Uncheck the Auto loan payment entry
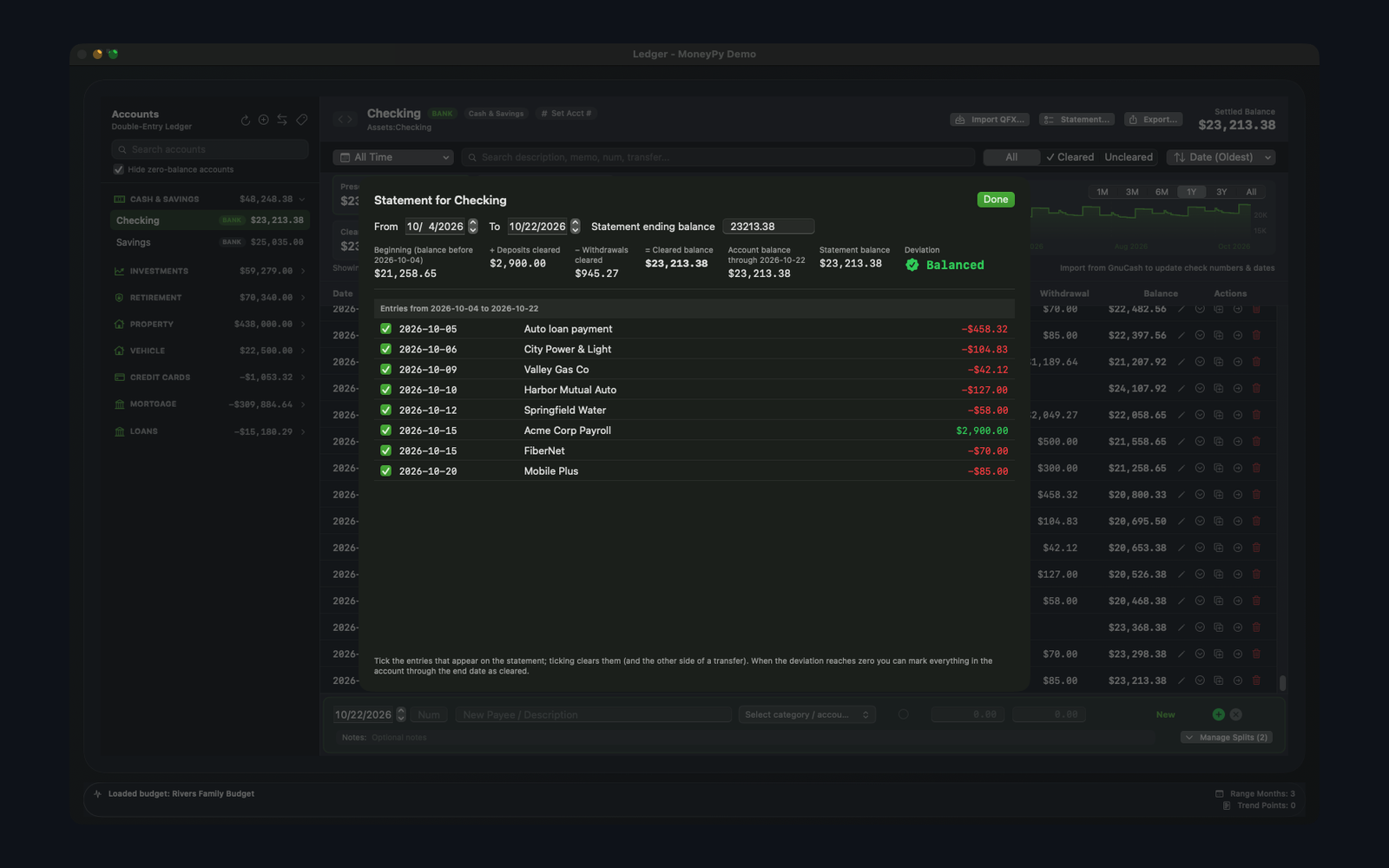Viewport: 1389px width, 868px height. [385, 329]
